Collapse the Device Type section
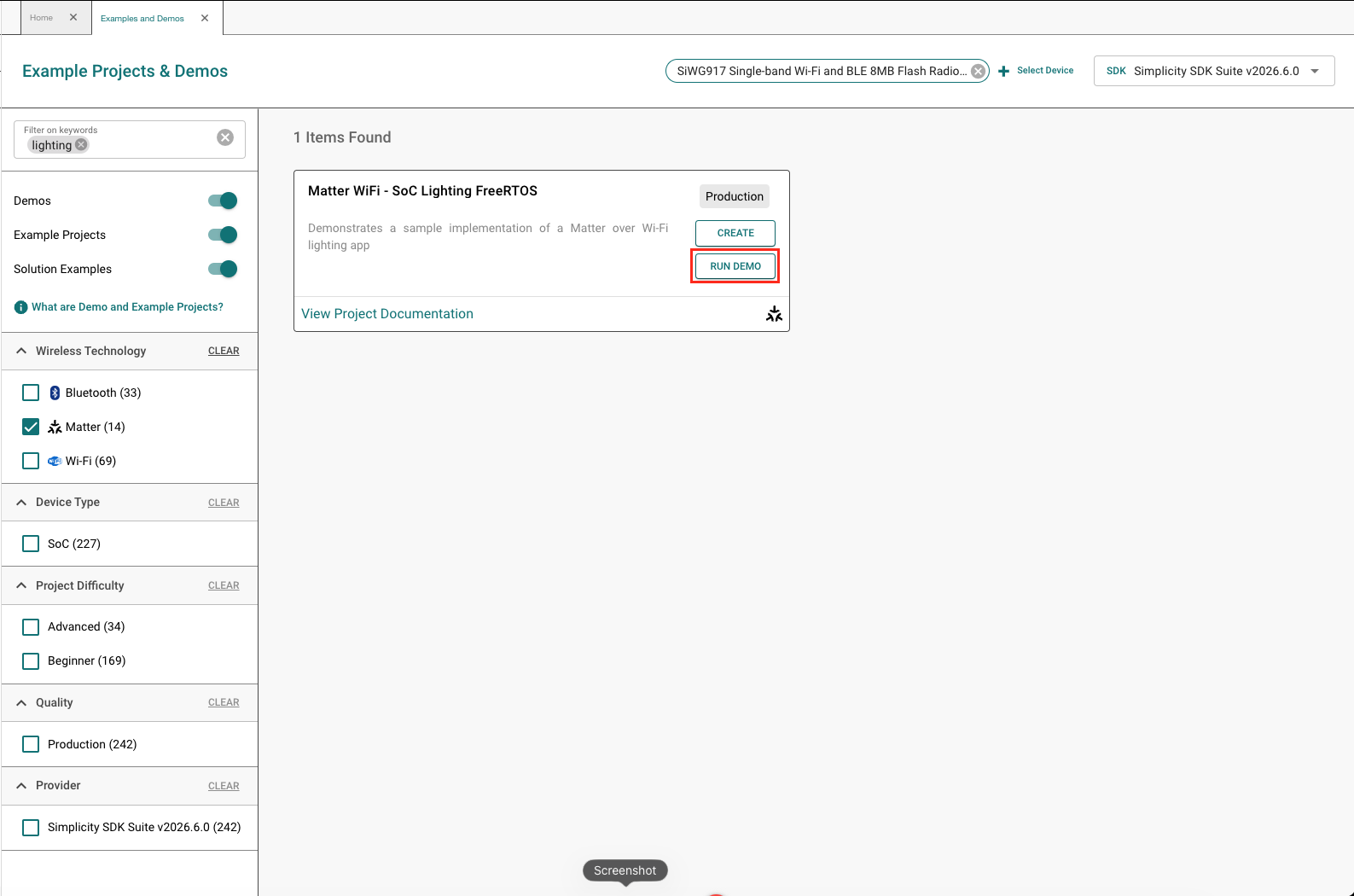 21,503
